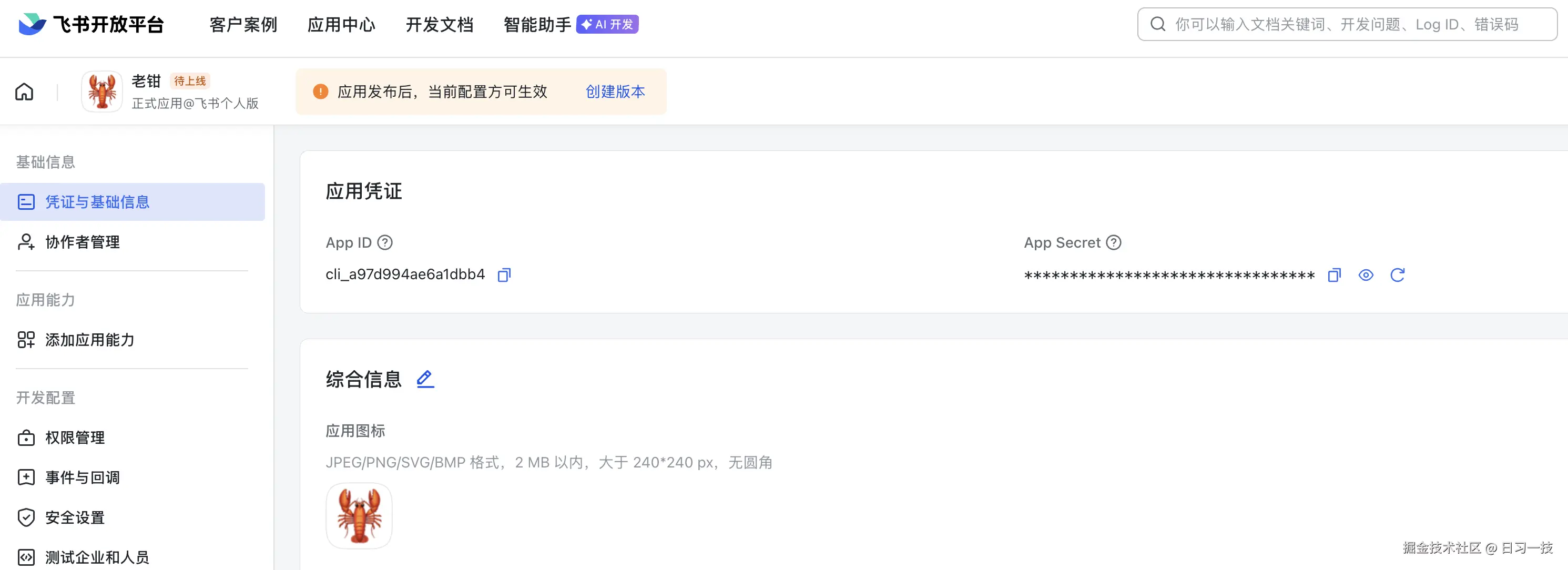Click the app name 老钳

tap(146, 81)
